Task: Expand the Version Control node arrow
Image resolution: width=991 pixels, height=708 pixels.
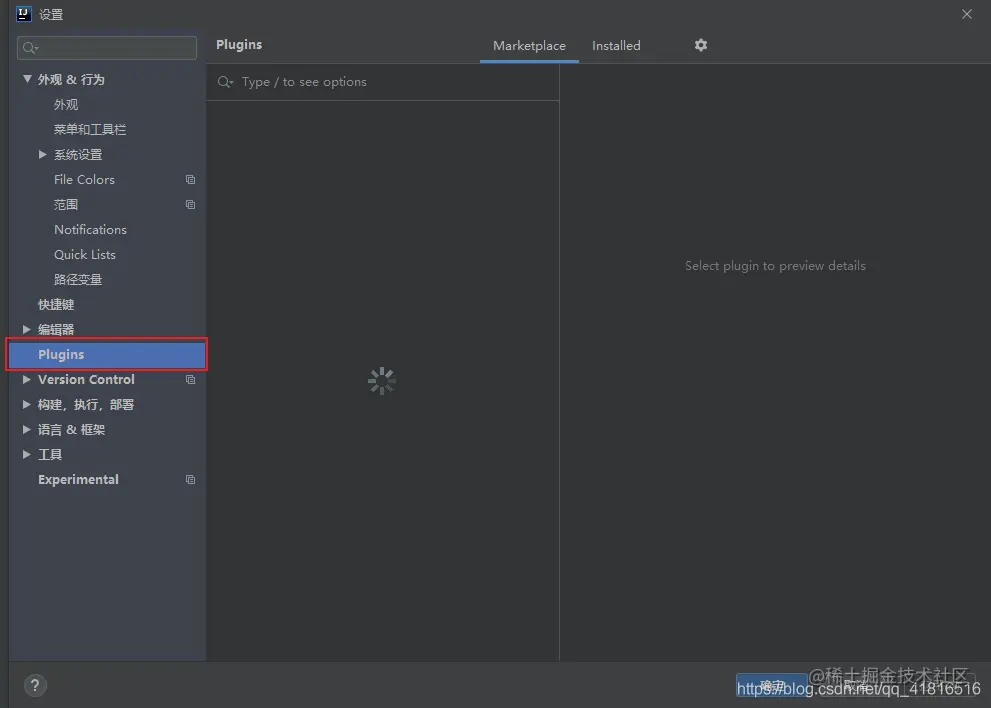Action: (x=27, y=379)
